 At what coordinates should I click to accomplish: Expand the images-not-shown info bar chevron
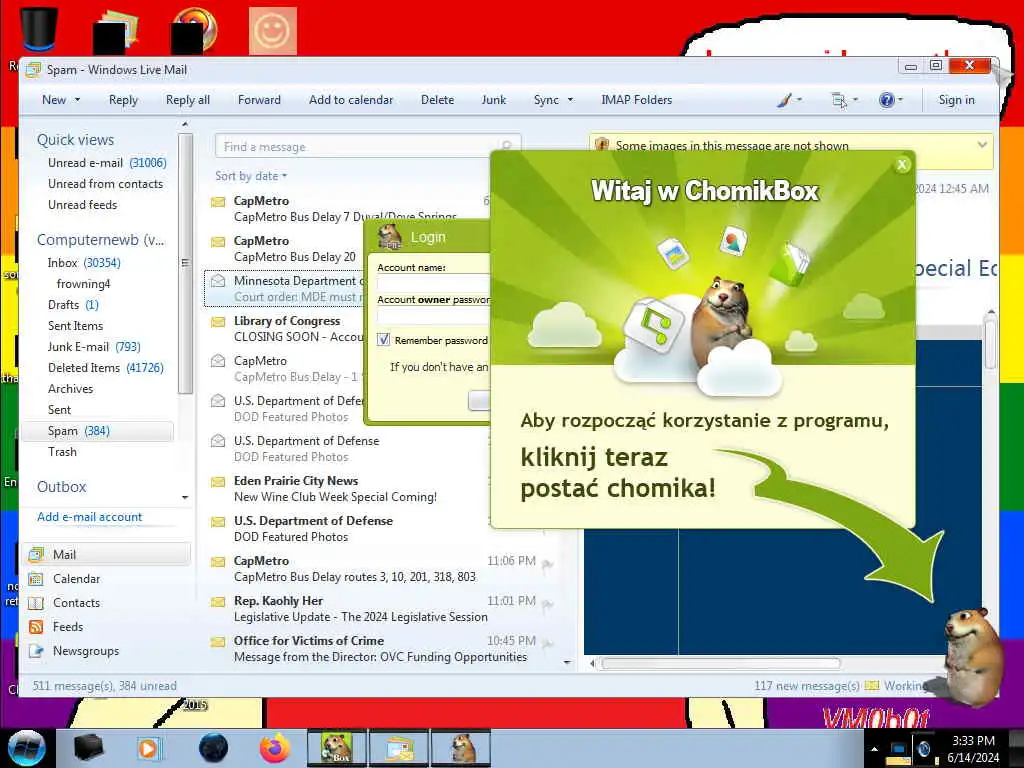click(982, 144)
